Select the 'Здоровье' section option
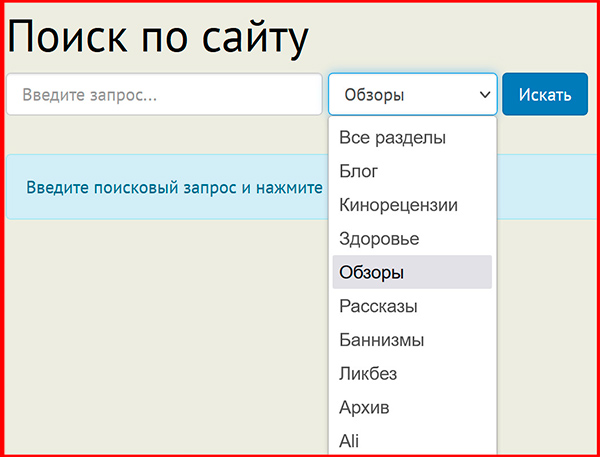The image size is (600, 457). [x=379, y=239]
